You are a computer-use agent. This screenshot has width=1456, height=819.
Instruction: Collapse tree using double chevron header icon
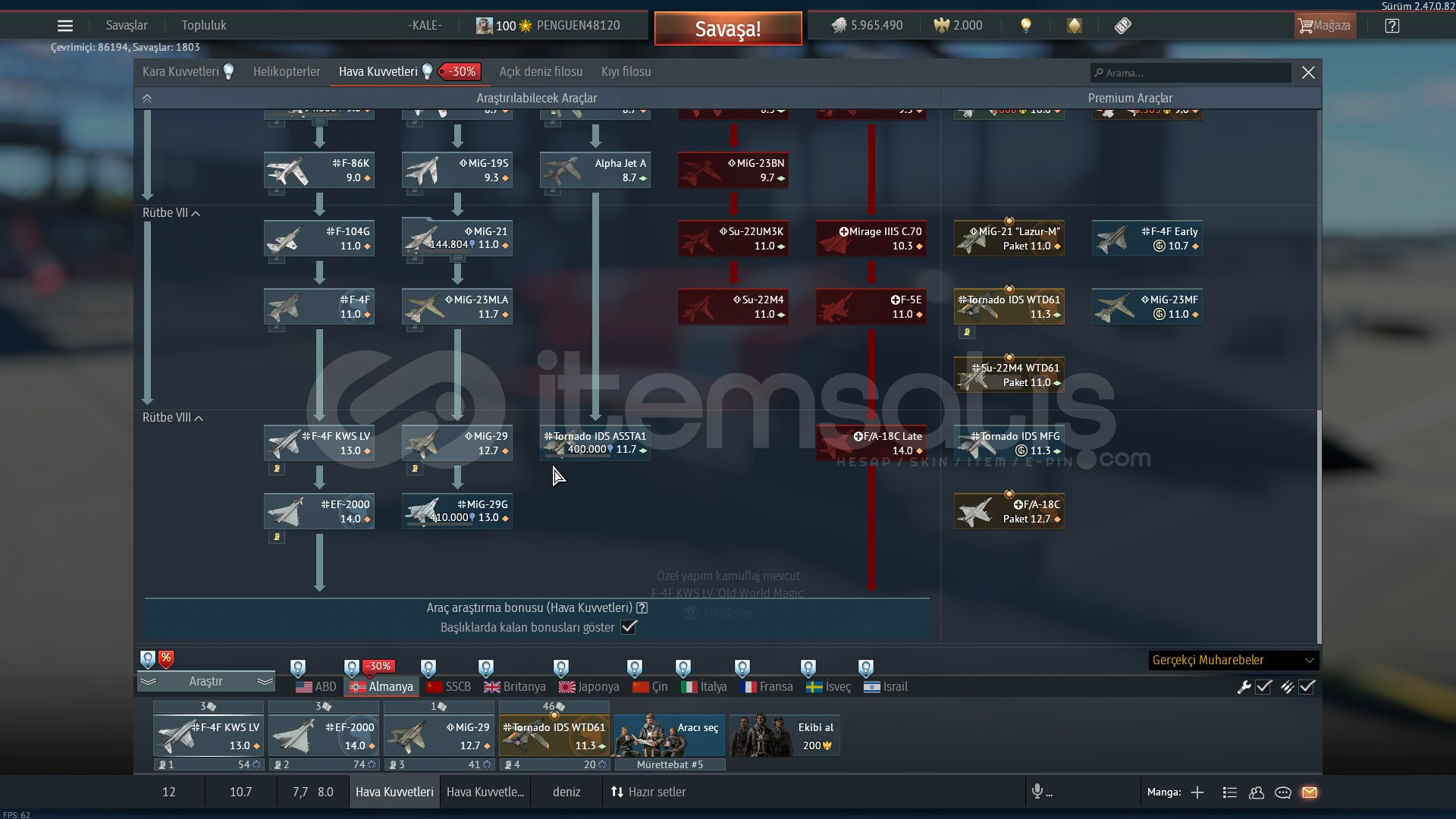point(147,98)
